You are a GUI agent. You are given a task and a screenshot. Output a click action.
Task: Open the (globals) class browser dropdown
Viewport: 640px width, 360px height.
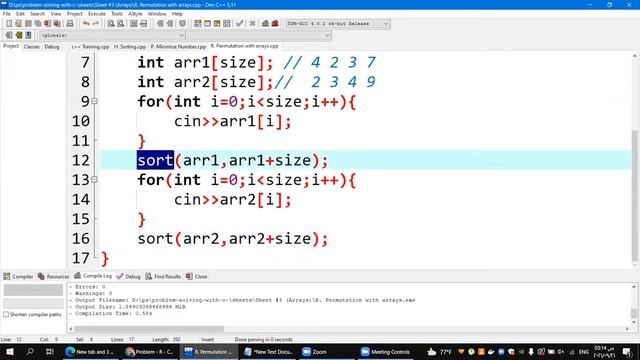(112, 36)
